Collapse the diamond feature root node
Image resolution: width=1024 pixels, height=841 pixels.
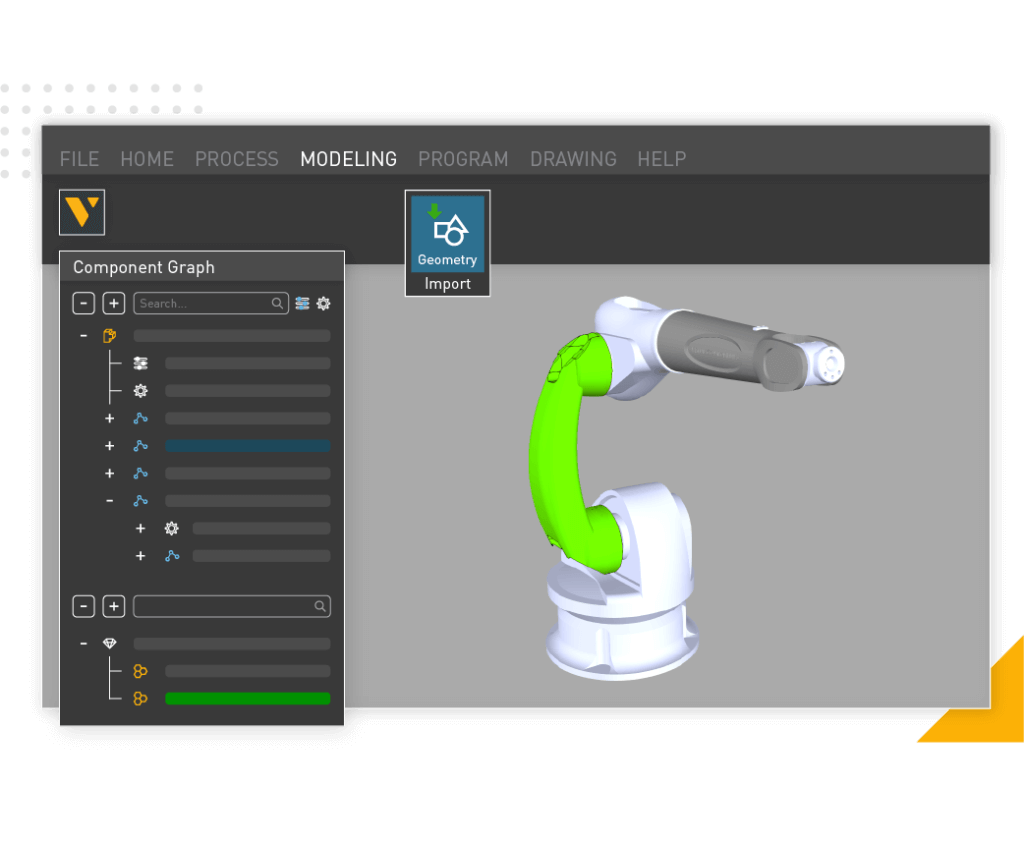click(x=84, y=644)
